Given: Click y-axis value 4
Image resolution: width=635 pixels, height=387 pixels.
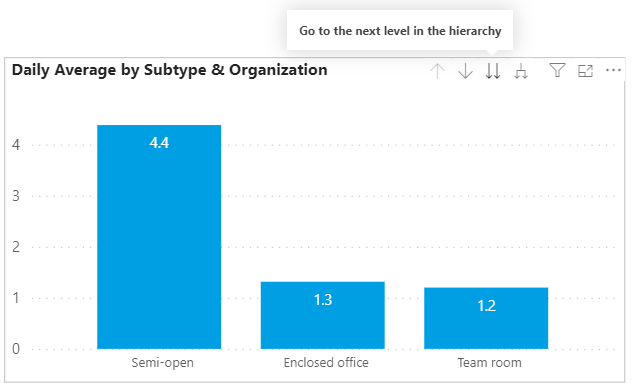Looking at the screenshot, I should tap(16, 145).
